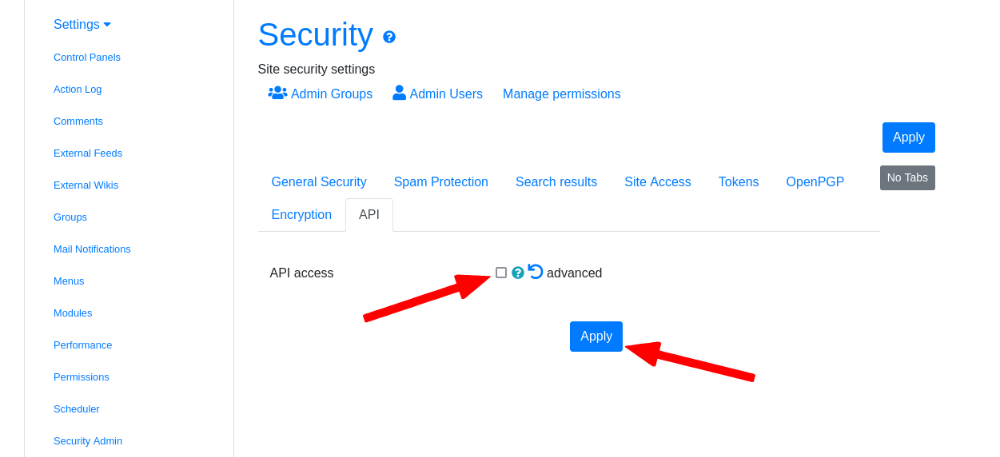Click the Site Access tab

pos(658,182)
